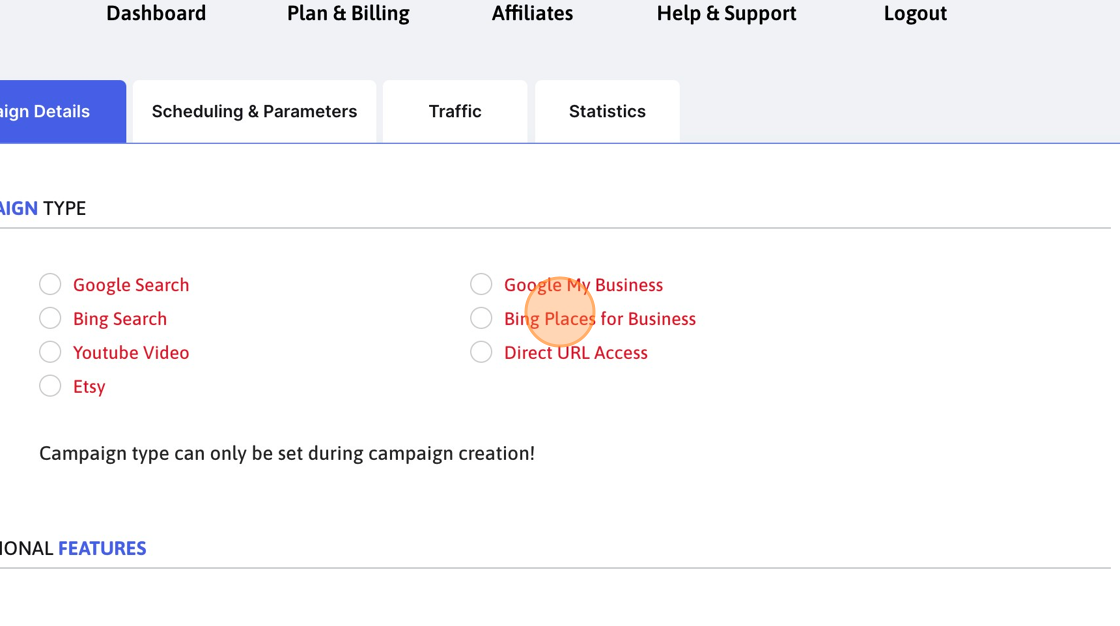Open the Traffic tab
The width and height of the screenshot is (1120, 626).
455,111
